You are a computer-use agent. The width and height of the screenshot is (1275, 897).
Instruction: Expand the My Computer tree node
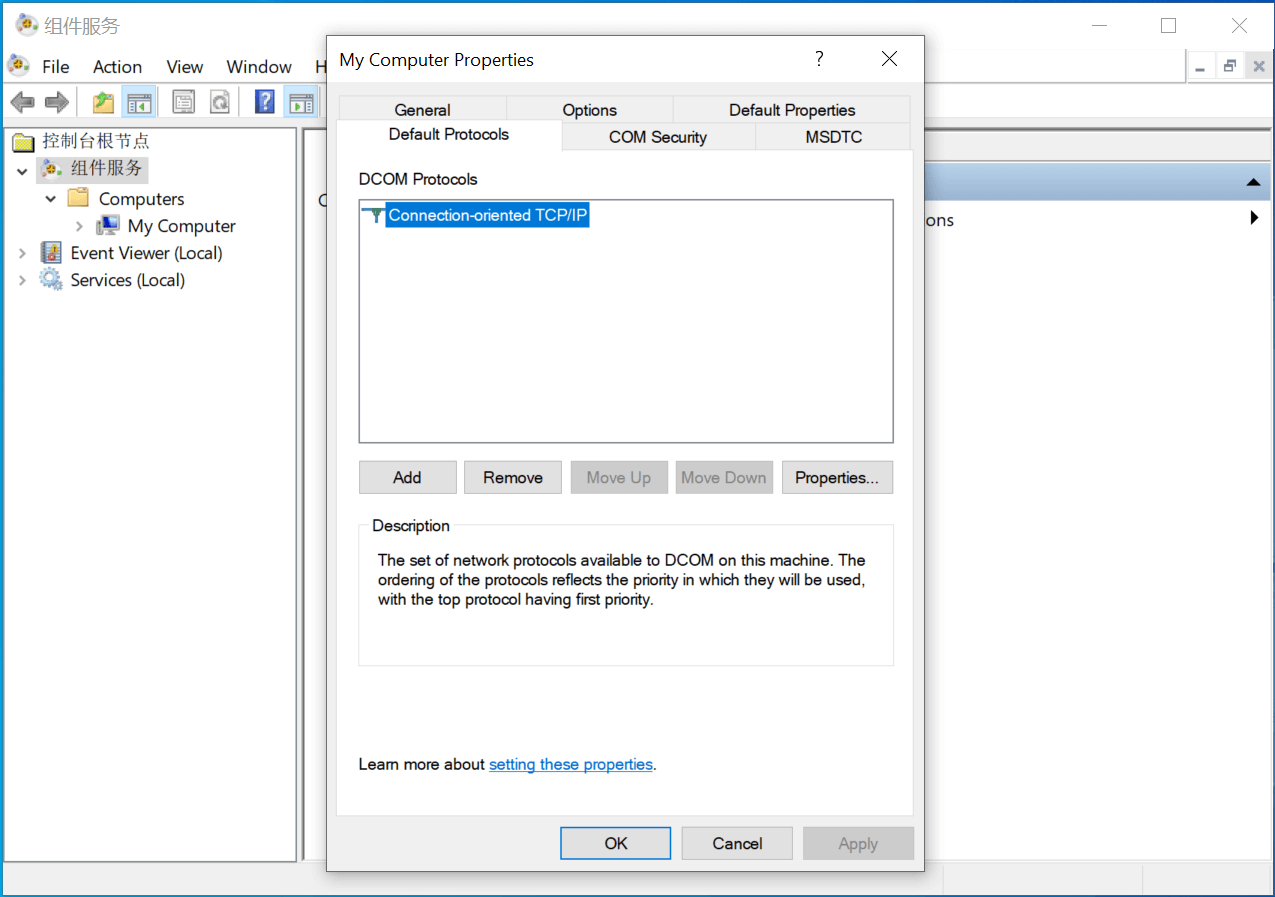80,226
